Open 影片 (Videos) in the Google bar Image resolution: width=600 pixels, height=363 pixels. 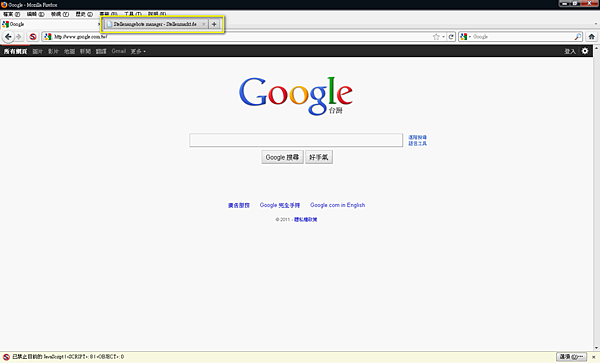(x=53, y=51)
